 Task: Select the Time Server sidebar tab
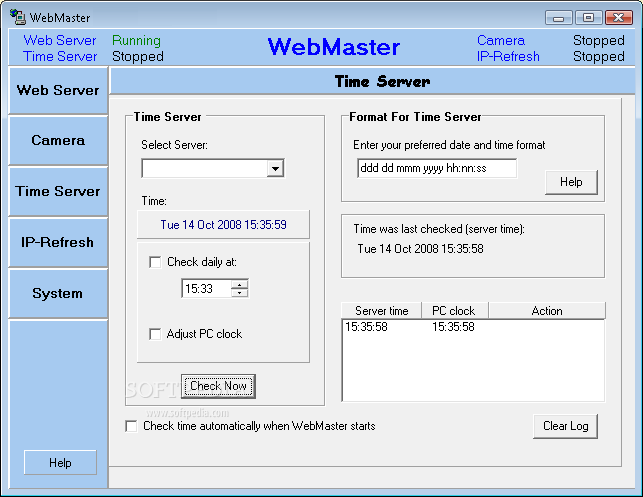point(58,192)
